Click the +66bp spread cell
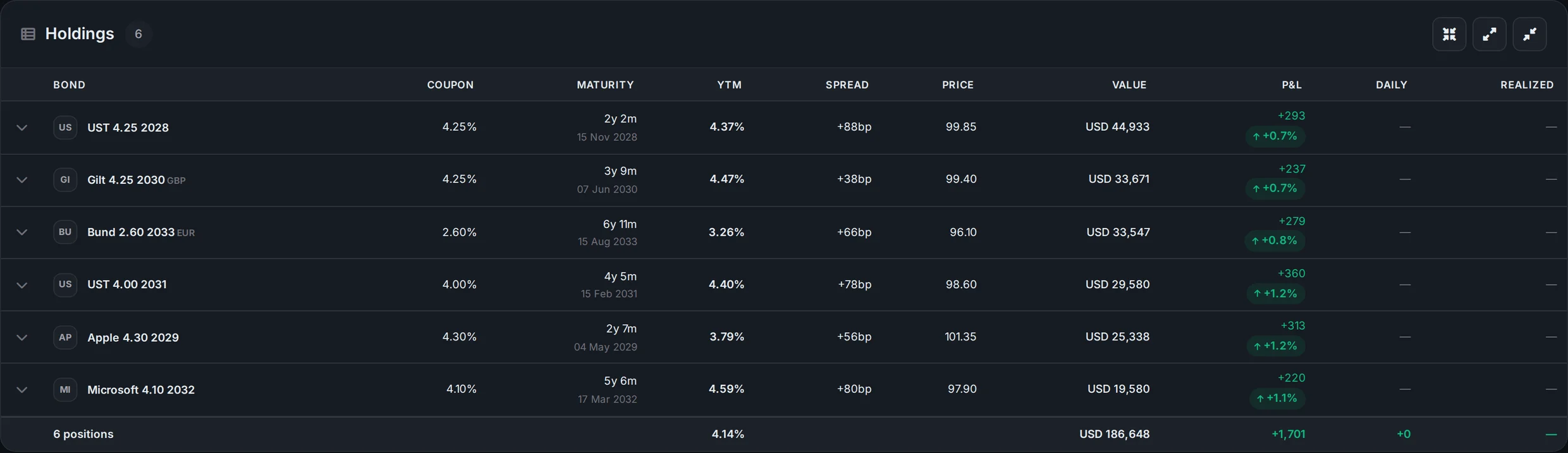 tap(854, 233)
